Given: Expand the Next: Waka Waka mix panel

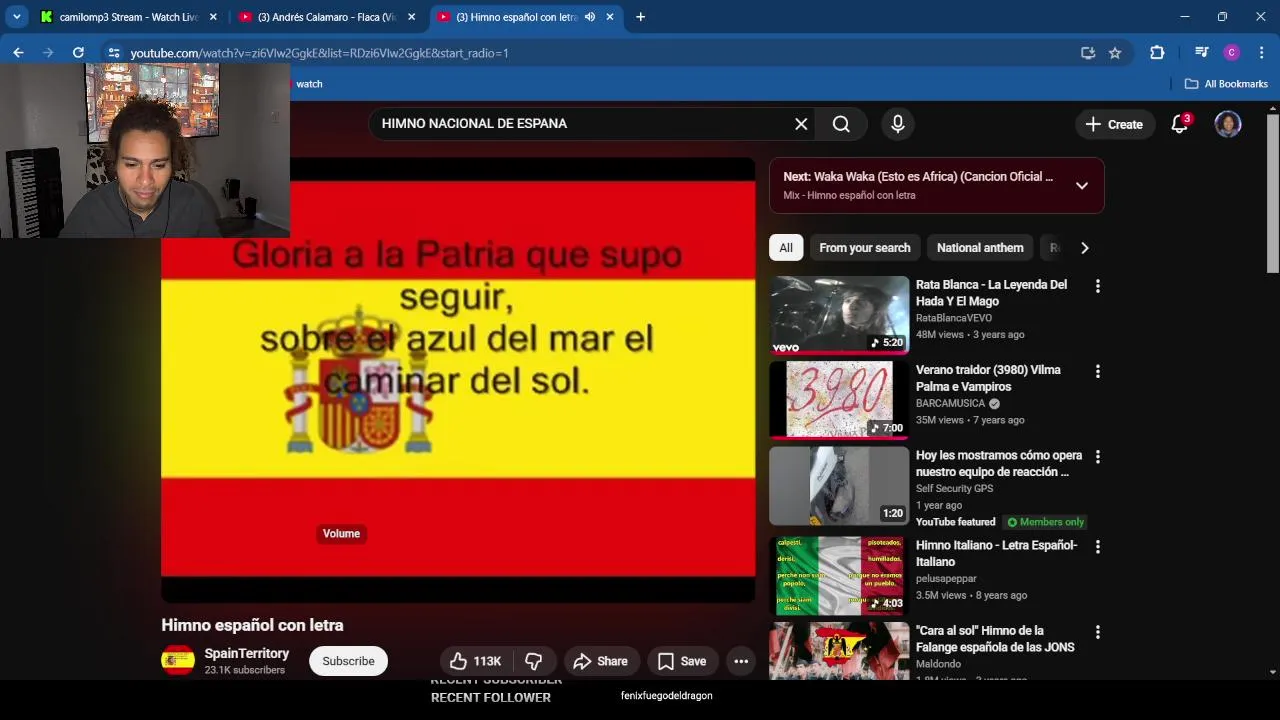Looking at the screenshot, I should click(1082, 185).
